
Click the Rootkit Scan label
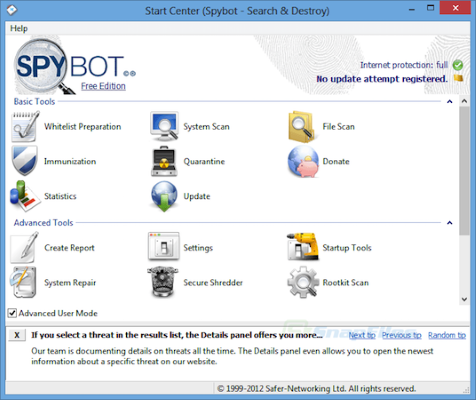(346, 283)
